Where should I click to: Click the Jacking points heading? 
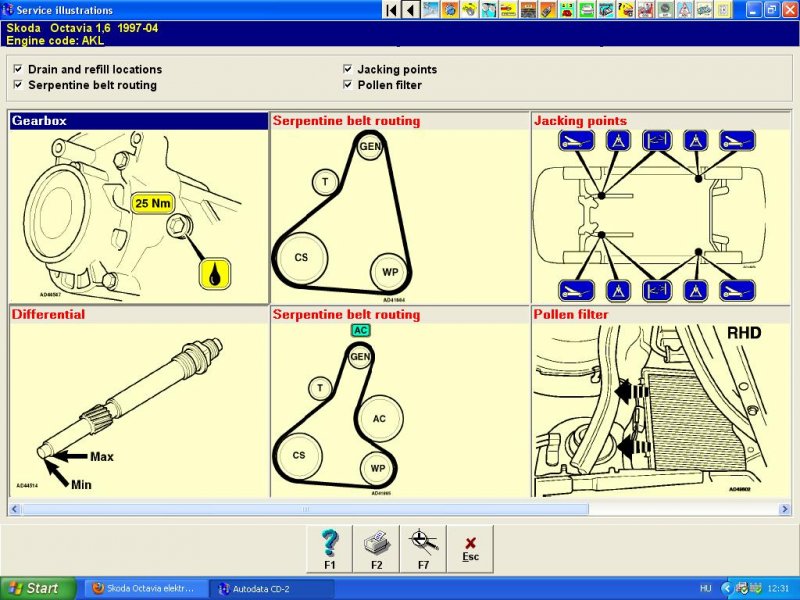580,121
